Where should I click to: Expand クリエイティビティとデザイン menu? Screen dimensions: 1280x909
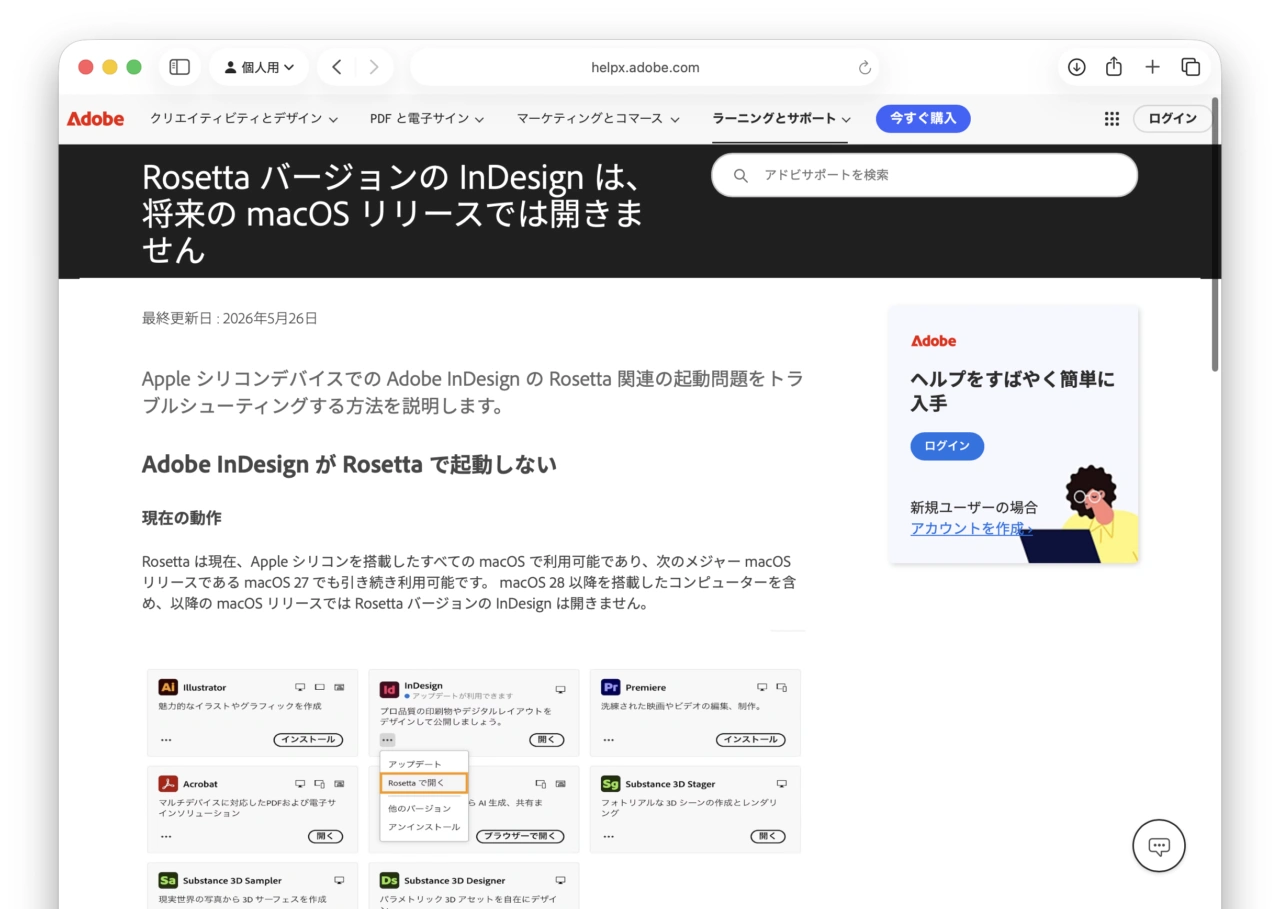pos(244,118)
